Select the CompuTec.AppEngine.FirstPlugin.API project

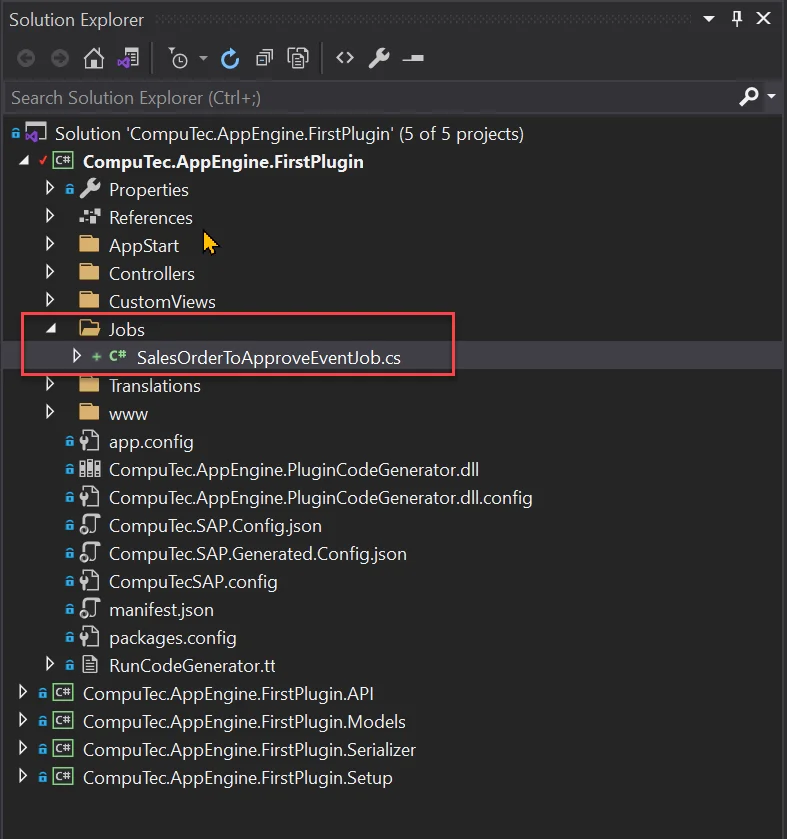(x=228, y=693)
